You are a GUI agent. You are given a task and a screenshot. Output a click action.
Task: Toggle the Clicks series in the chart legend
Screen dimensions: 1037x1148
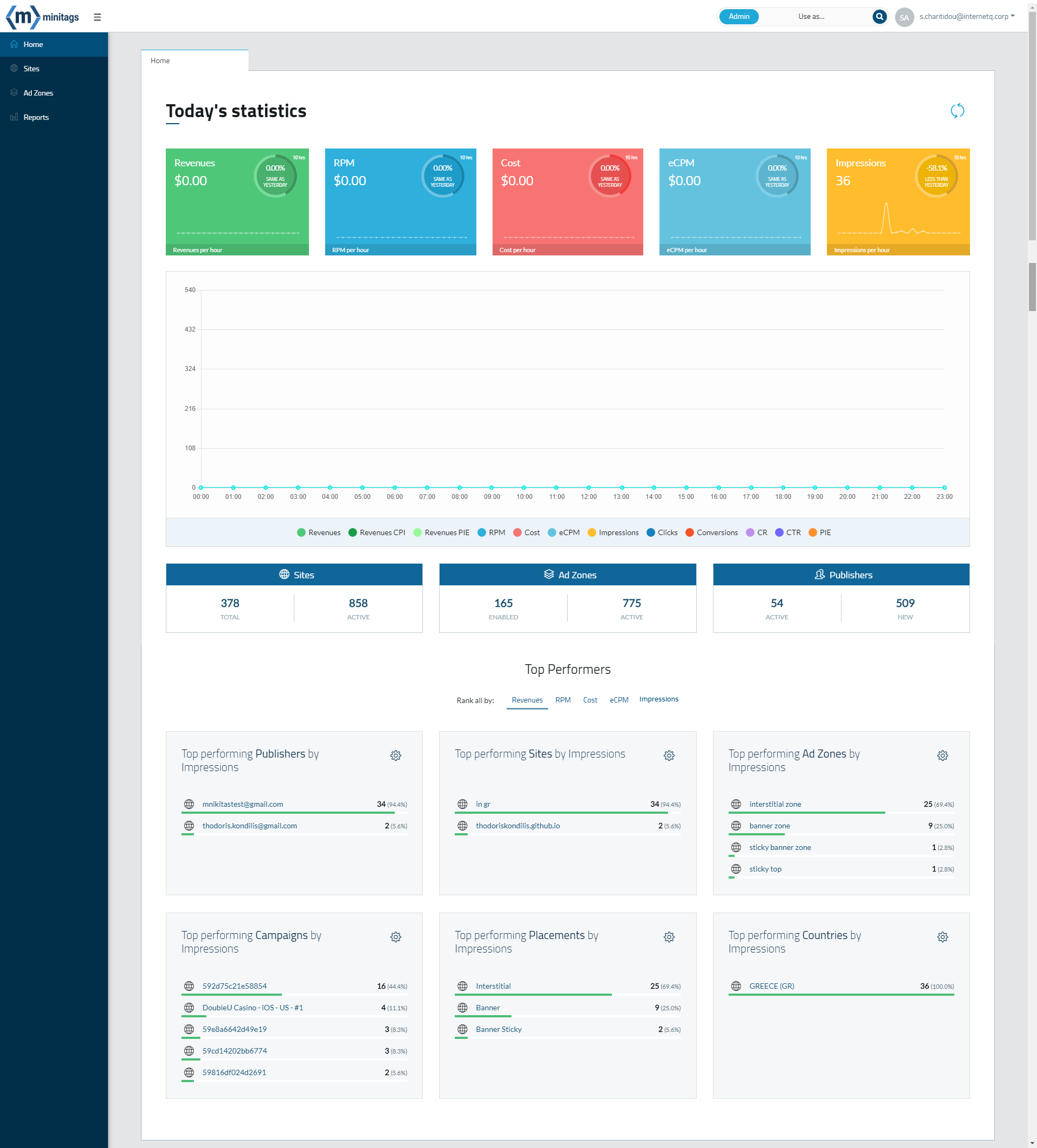[x=668, y=532]
